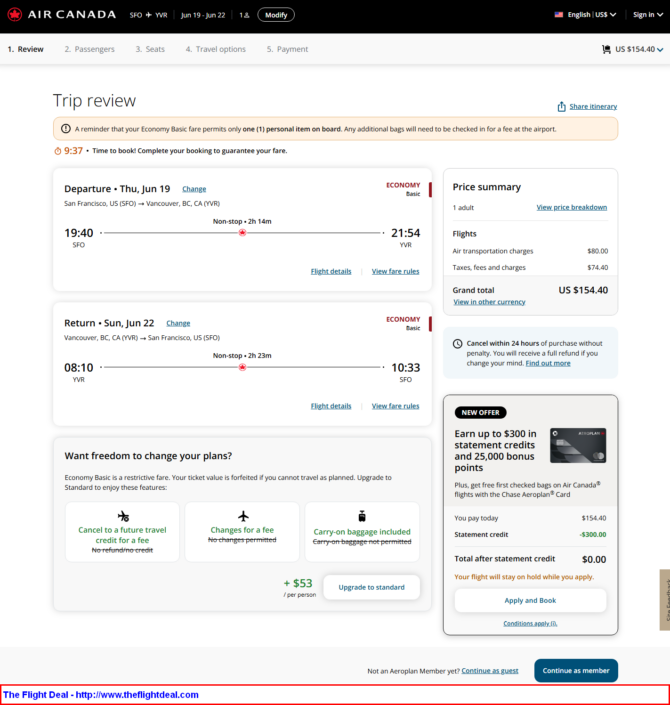Click the maple leaf marker on return flight line
670x705 pixels.
click(x=242, y=367)
